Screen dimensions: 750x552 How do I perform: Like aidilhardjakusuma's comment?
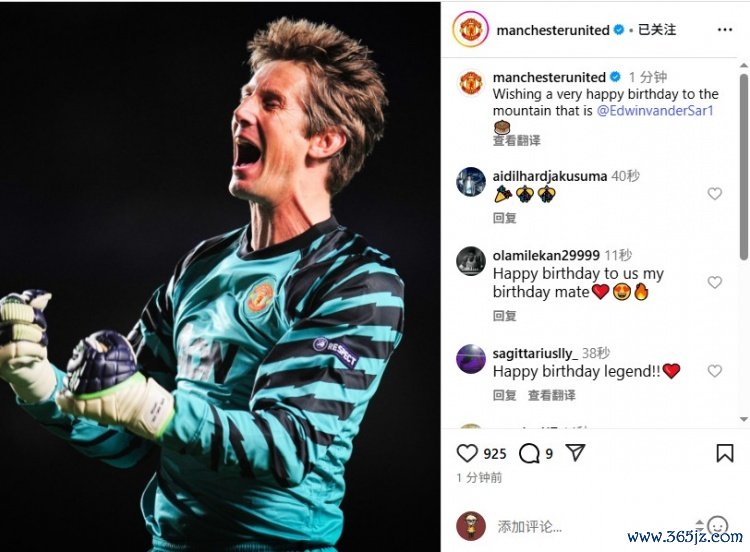pyautogui.click(x=715, y=194)
